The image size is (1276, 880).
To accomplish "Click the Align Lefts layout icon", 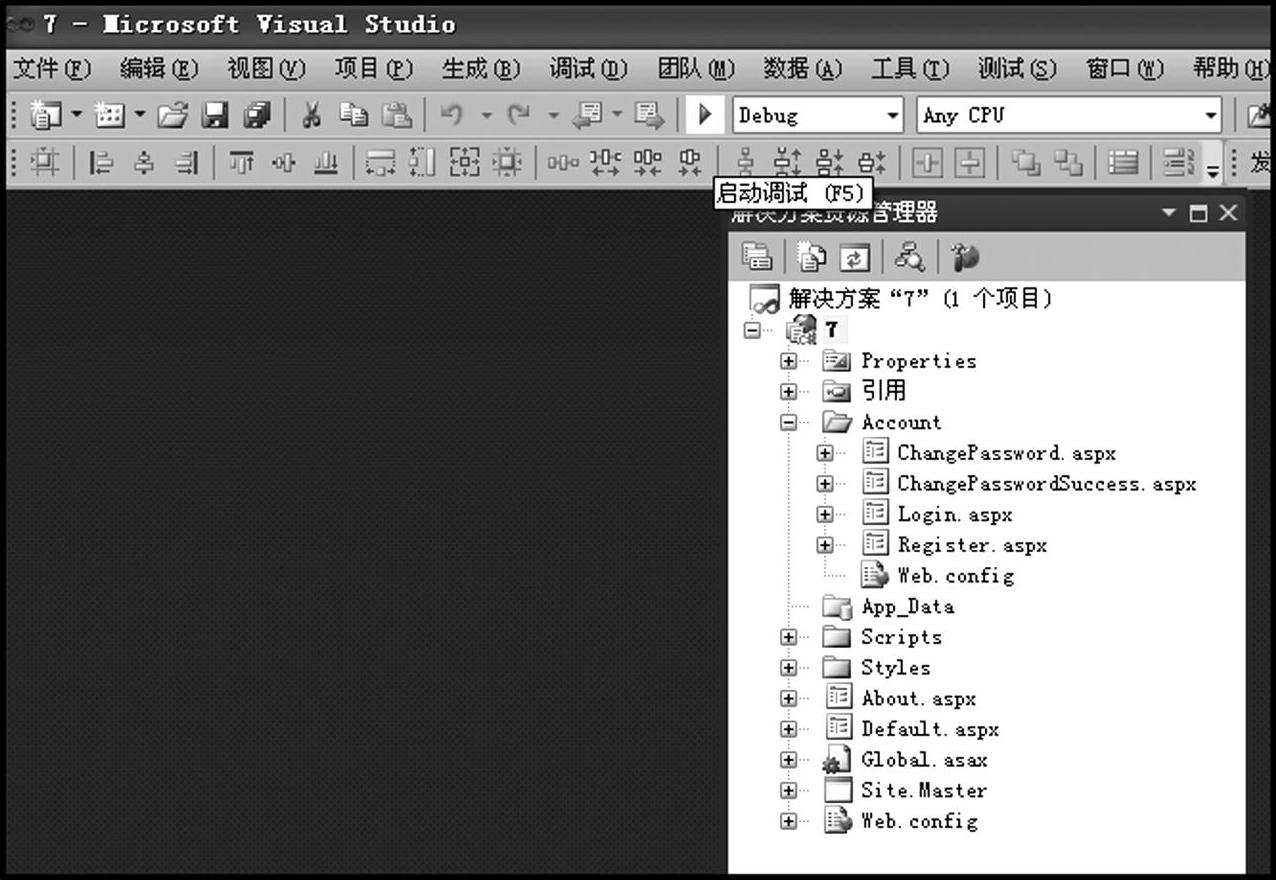I will (x=101, y=162).
